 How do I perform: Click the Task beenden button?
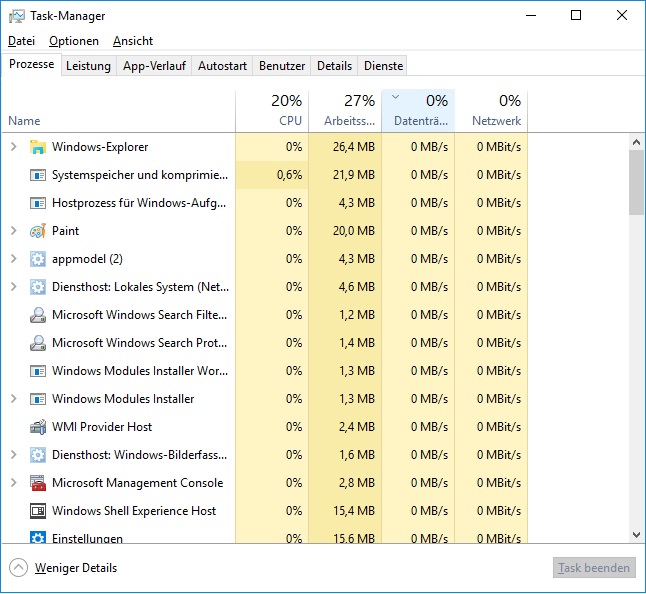tap(594, 568)
